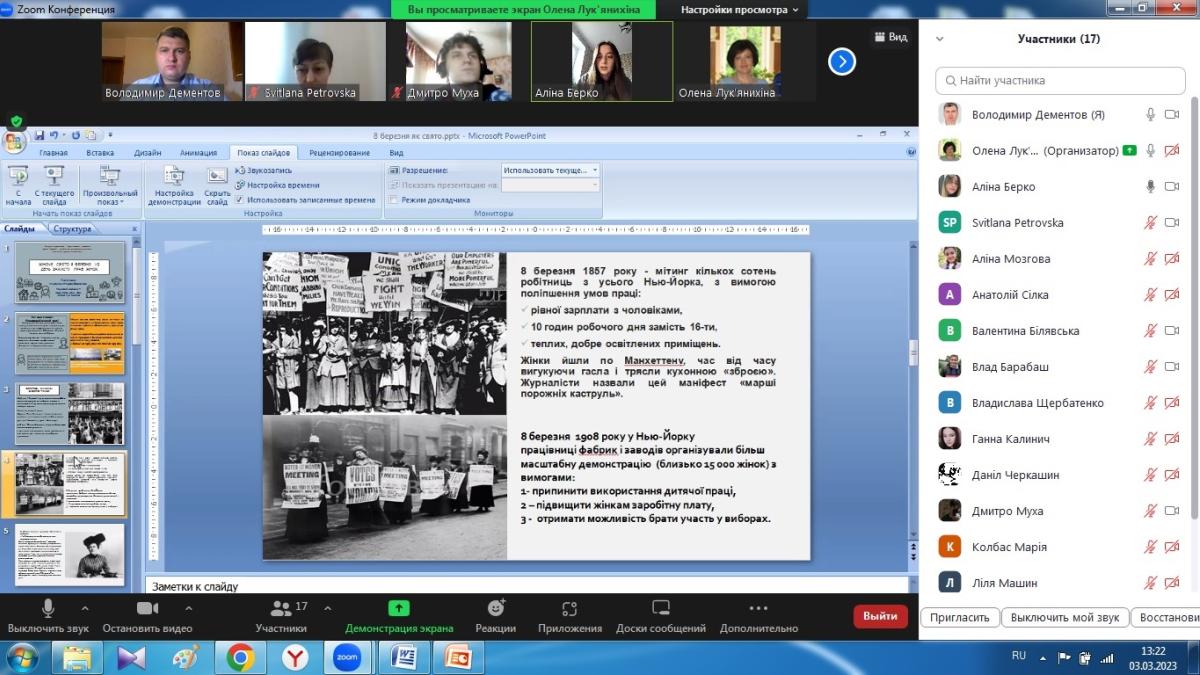Screen dimensions: 1200x675
Task: Switch to the 'Анимация' ribbon tab
Action: click(x=198, y=153)
